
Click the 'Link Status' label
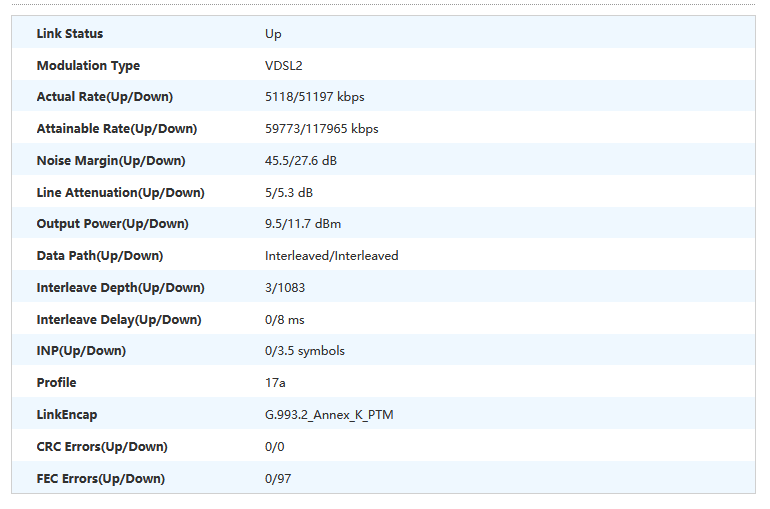click(x=70, y=34)
